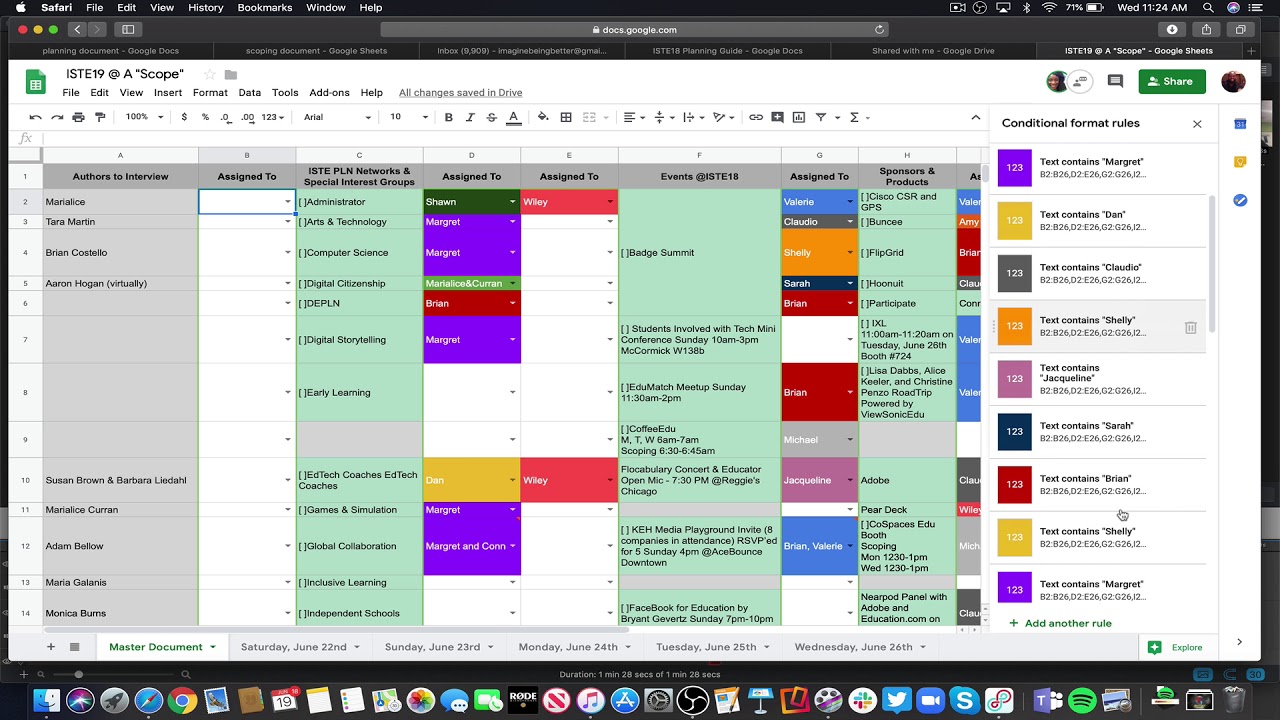Viewport: 1280px width, 720px height.
Task: Open the all sheets list icon
Action: [74, 647]
